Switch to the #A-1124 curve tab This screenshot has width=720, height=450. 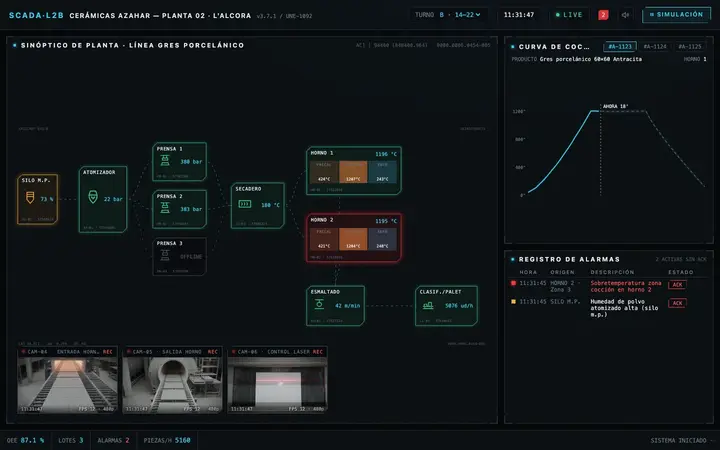point(655,46)
